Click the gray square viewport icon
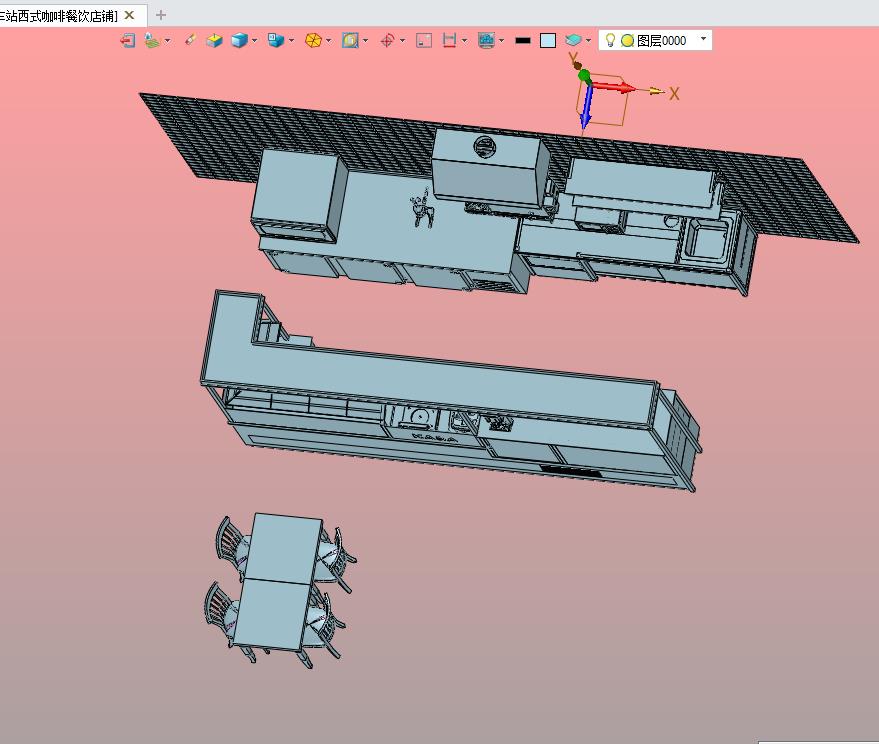Screen dimensions: 879x744 tap(424, 40)
